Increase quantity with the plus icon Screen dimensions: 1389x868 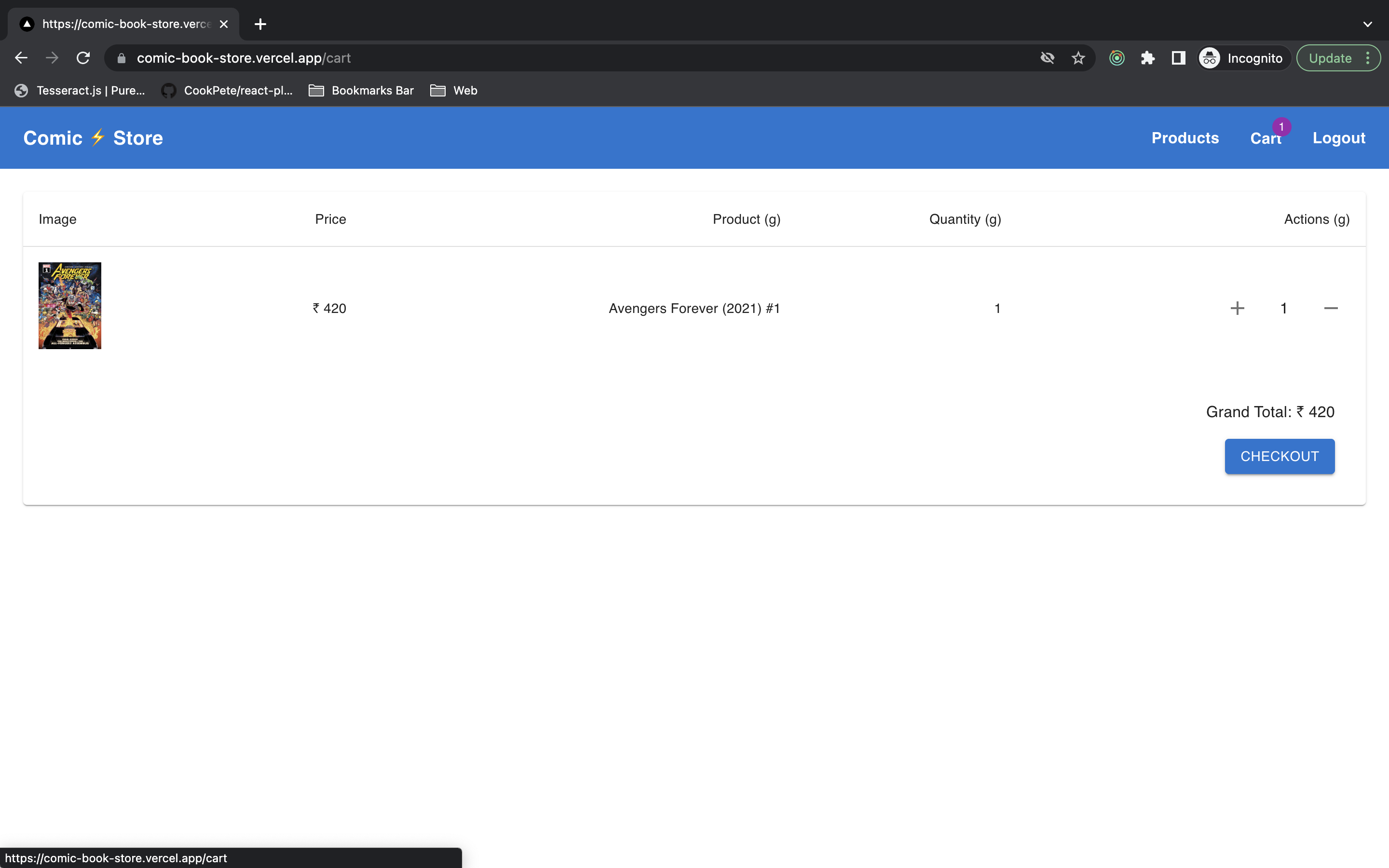pos(1238,308)
